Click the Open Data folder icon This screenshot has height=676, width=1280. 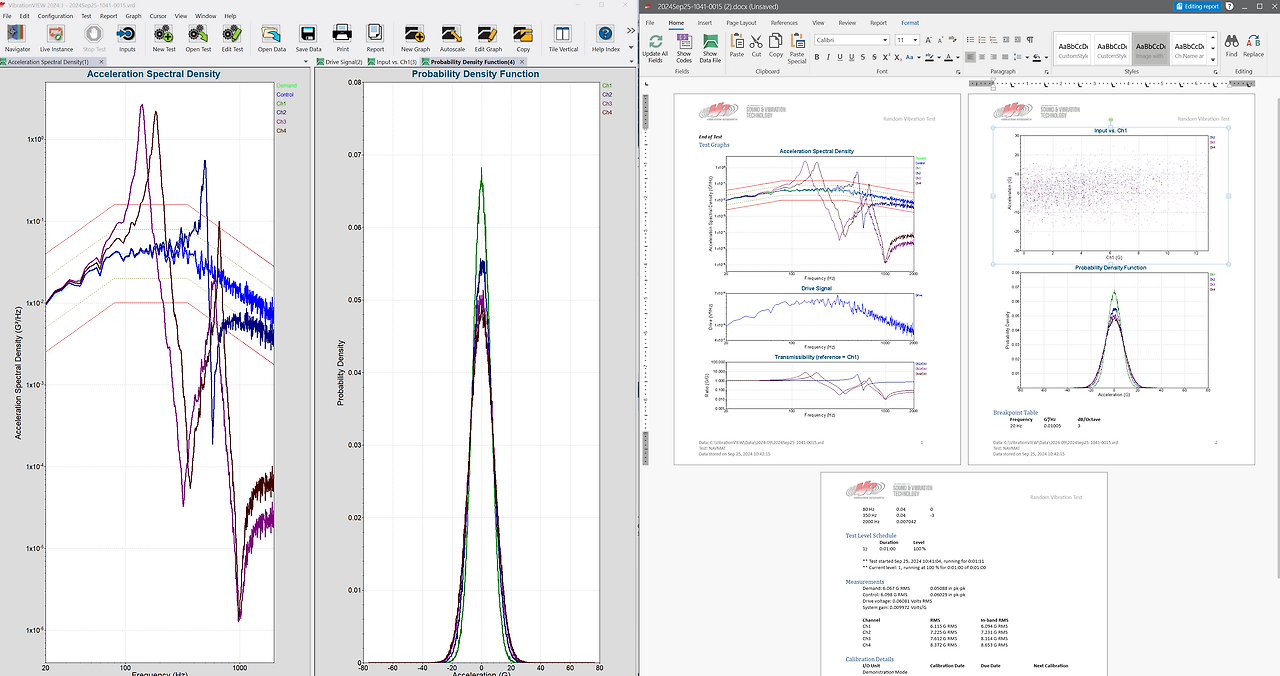pyautogui.click(x=272, y=38)
